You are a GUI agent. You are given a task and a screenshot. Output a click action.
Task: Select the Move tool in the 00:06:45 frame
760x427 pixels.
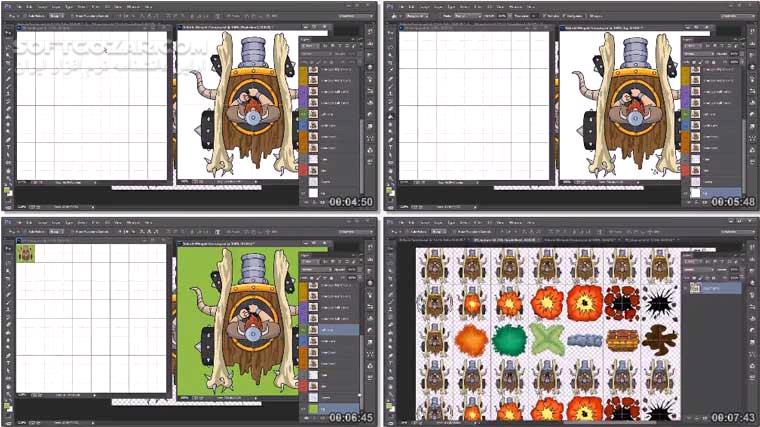click(x=8, y=249)
